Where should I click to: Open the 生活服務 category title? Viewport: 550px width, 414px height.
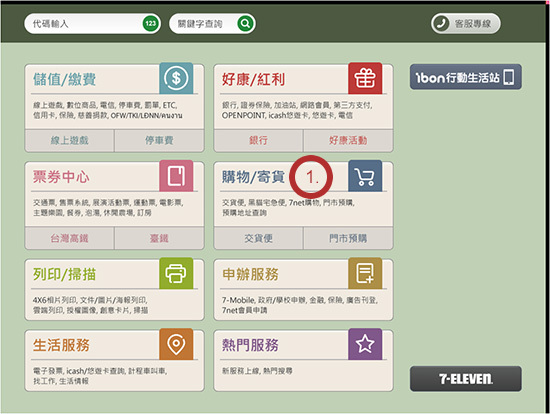tap(61, 345)
